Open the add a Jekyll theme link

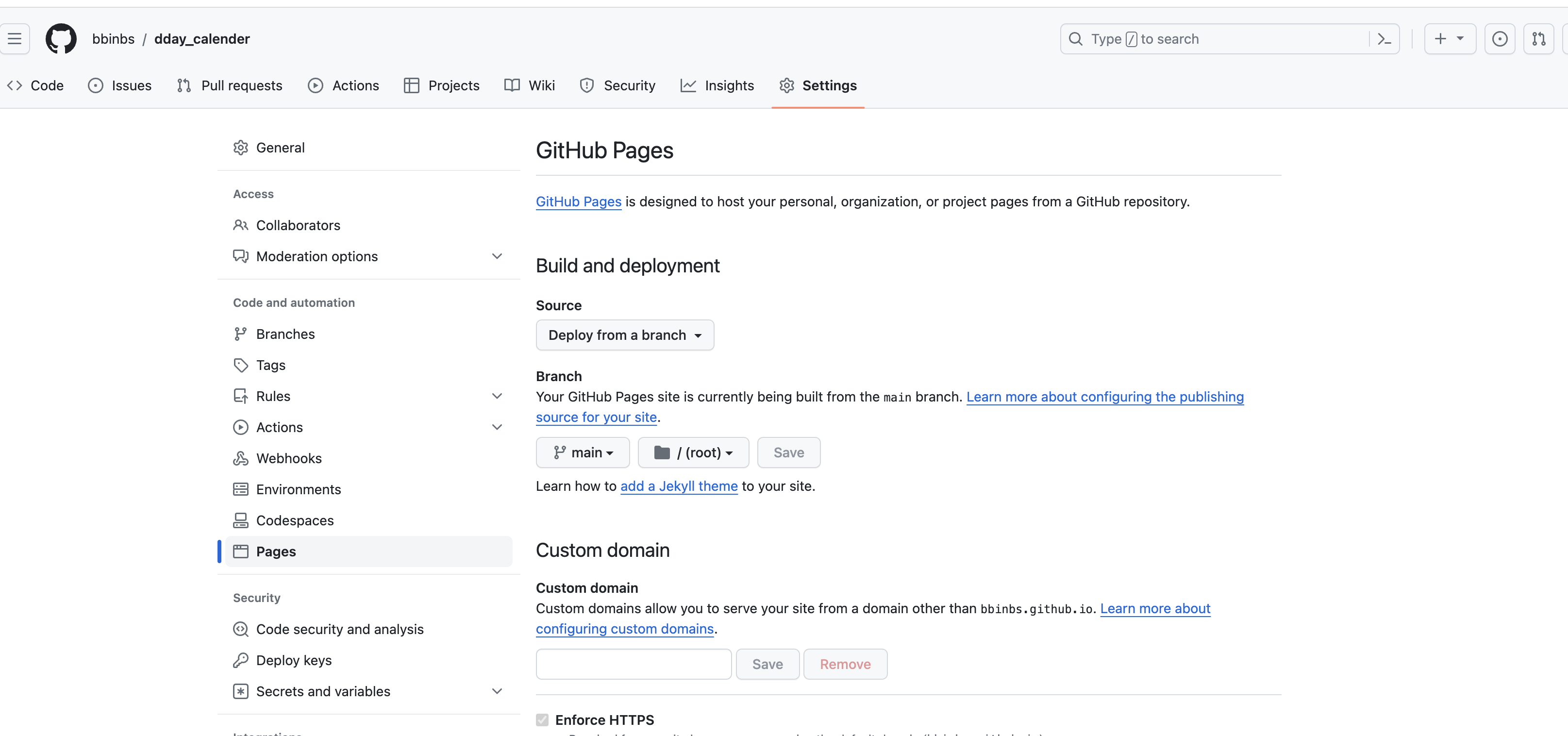coord(679,486)
